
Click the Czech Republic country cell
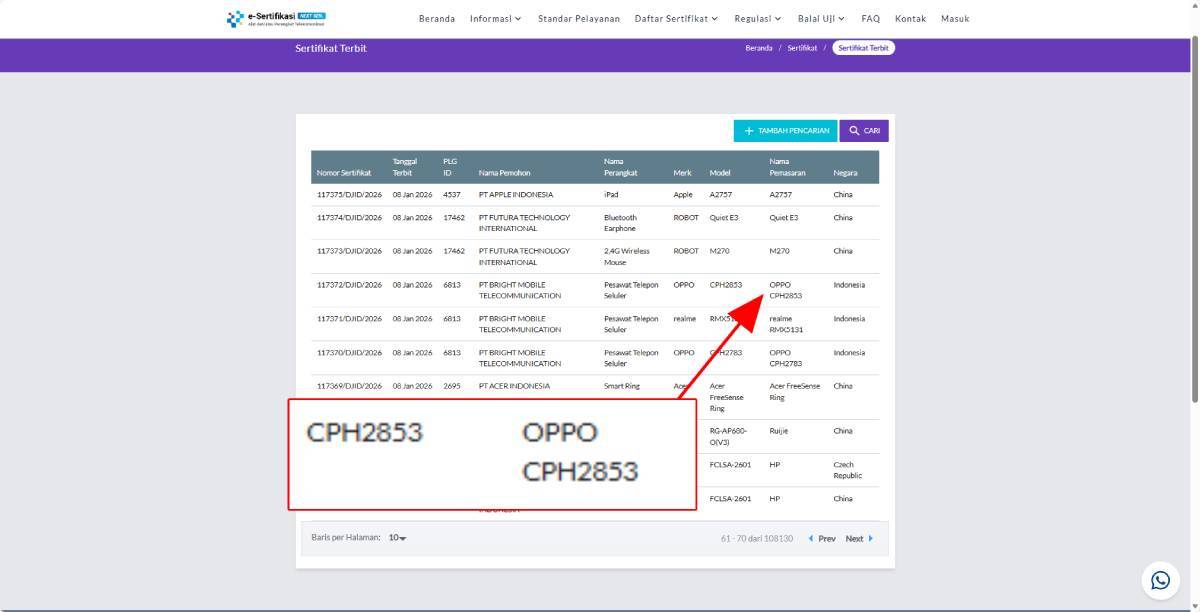click(x=850, y=470)
